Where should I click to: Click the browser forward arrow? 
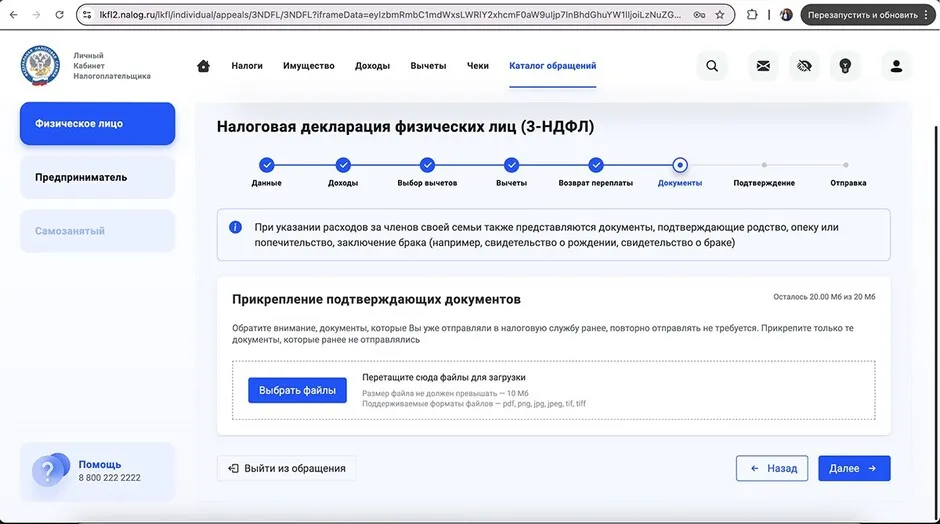click(37, 14)
